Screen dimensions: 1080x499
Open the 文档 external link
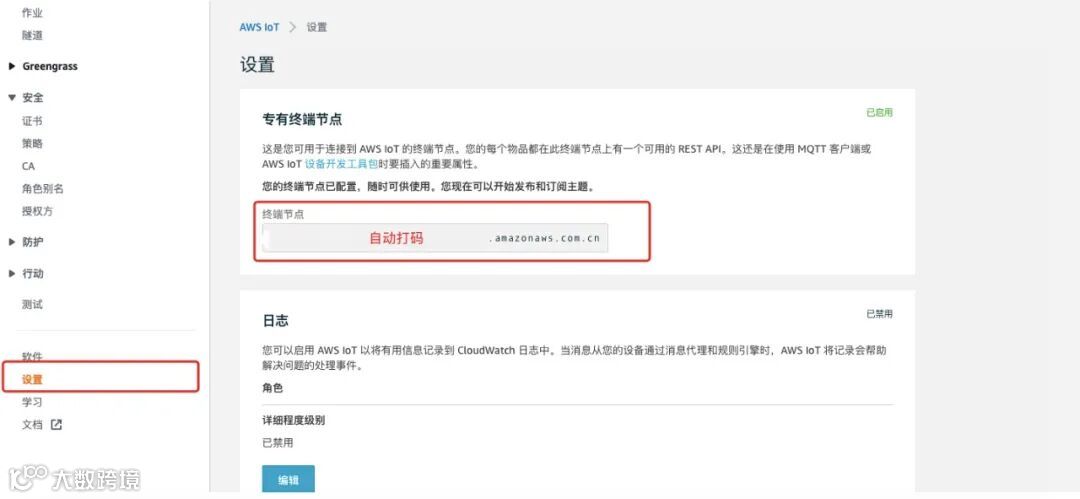32,425
